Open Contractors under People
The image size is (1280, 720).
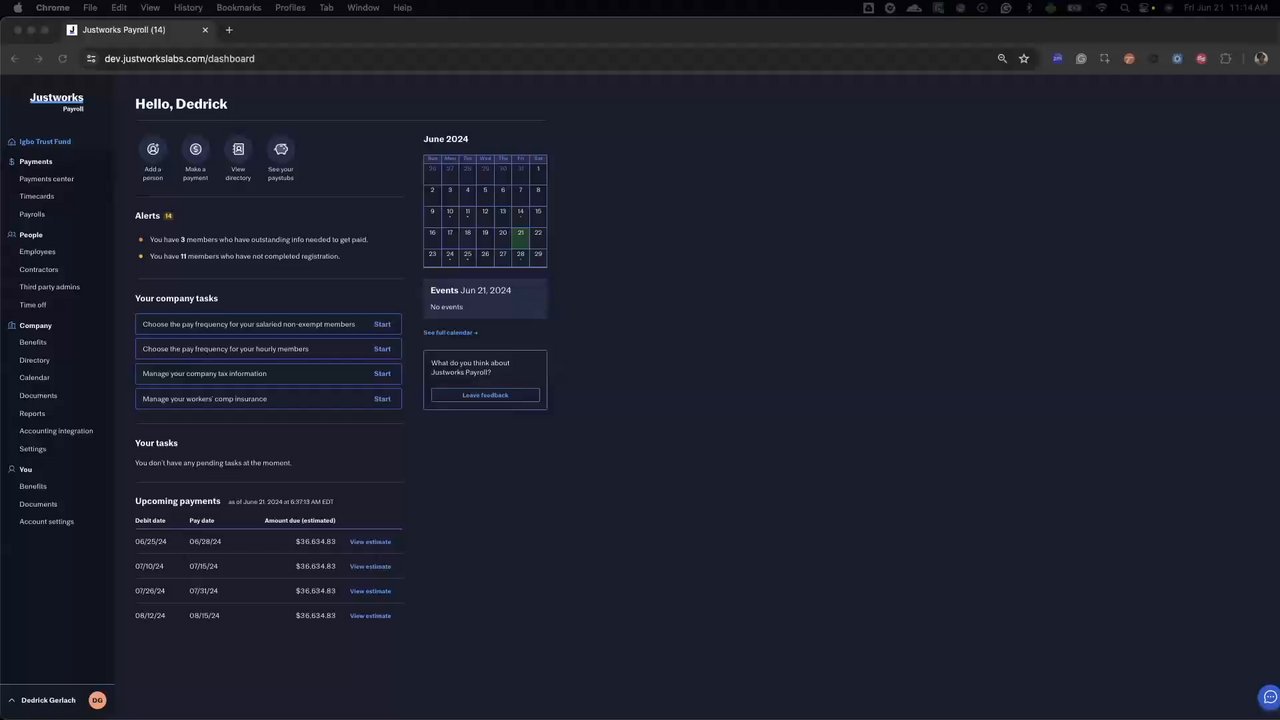[39, 270]
